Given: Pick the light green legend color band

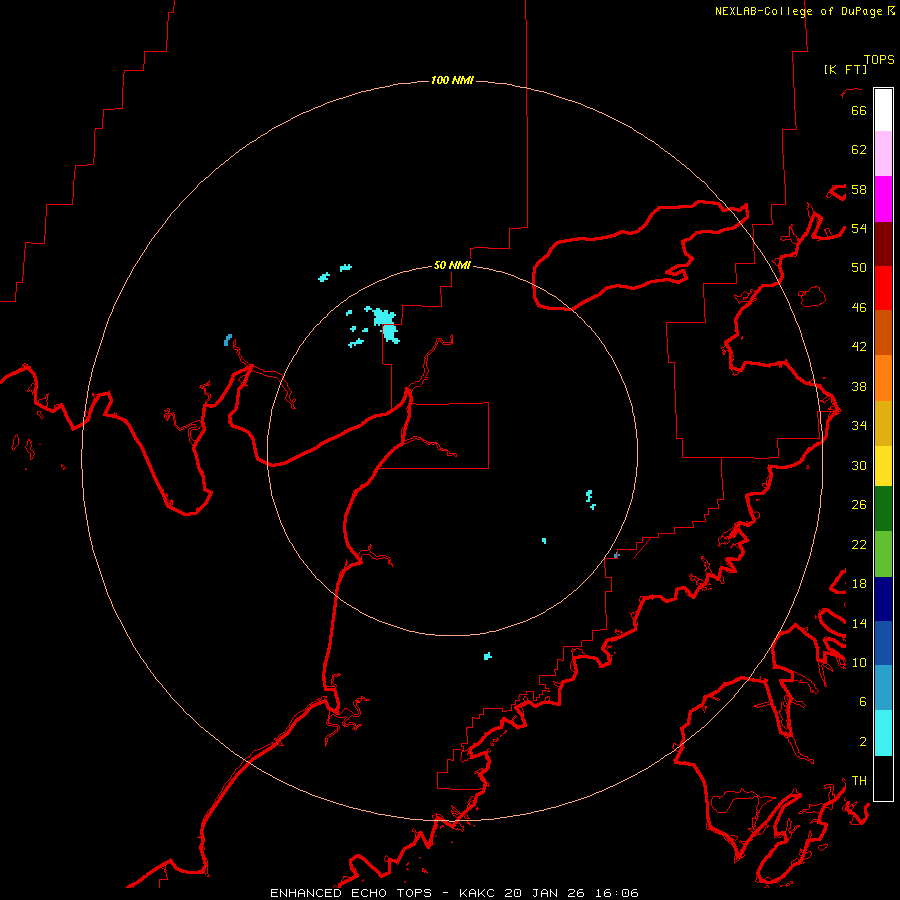Looking at the screenshot, I should pyautogui.click(x=883, y=554).
